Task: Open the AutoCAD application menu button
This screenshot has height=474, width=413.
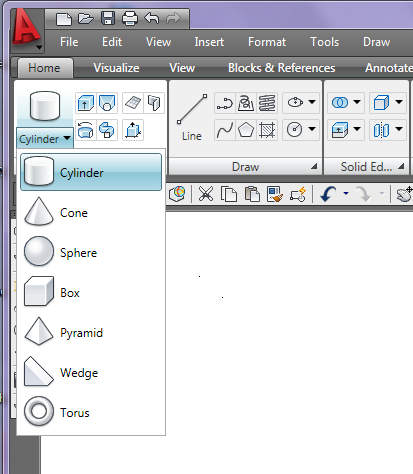Action: point(27,30)
